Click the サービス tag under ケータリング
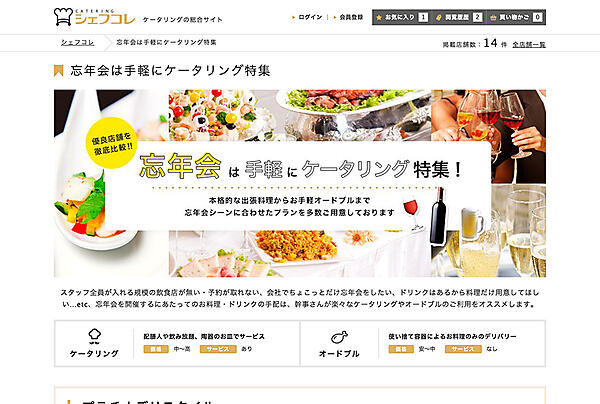The image size is (600, 404). (218, 349)
